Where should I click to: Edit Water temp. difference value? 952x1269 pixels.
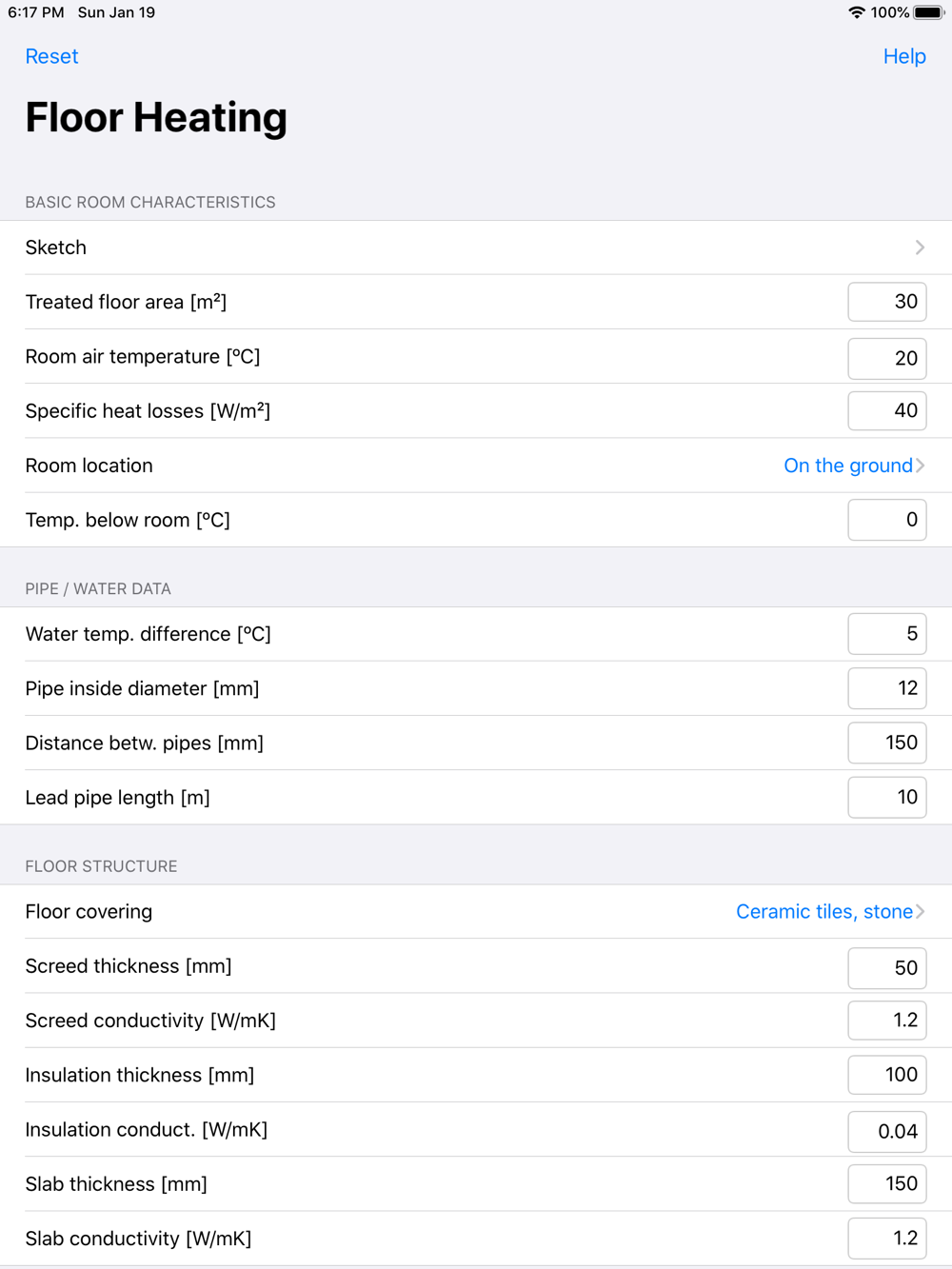[886, 634]
